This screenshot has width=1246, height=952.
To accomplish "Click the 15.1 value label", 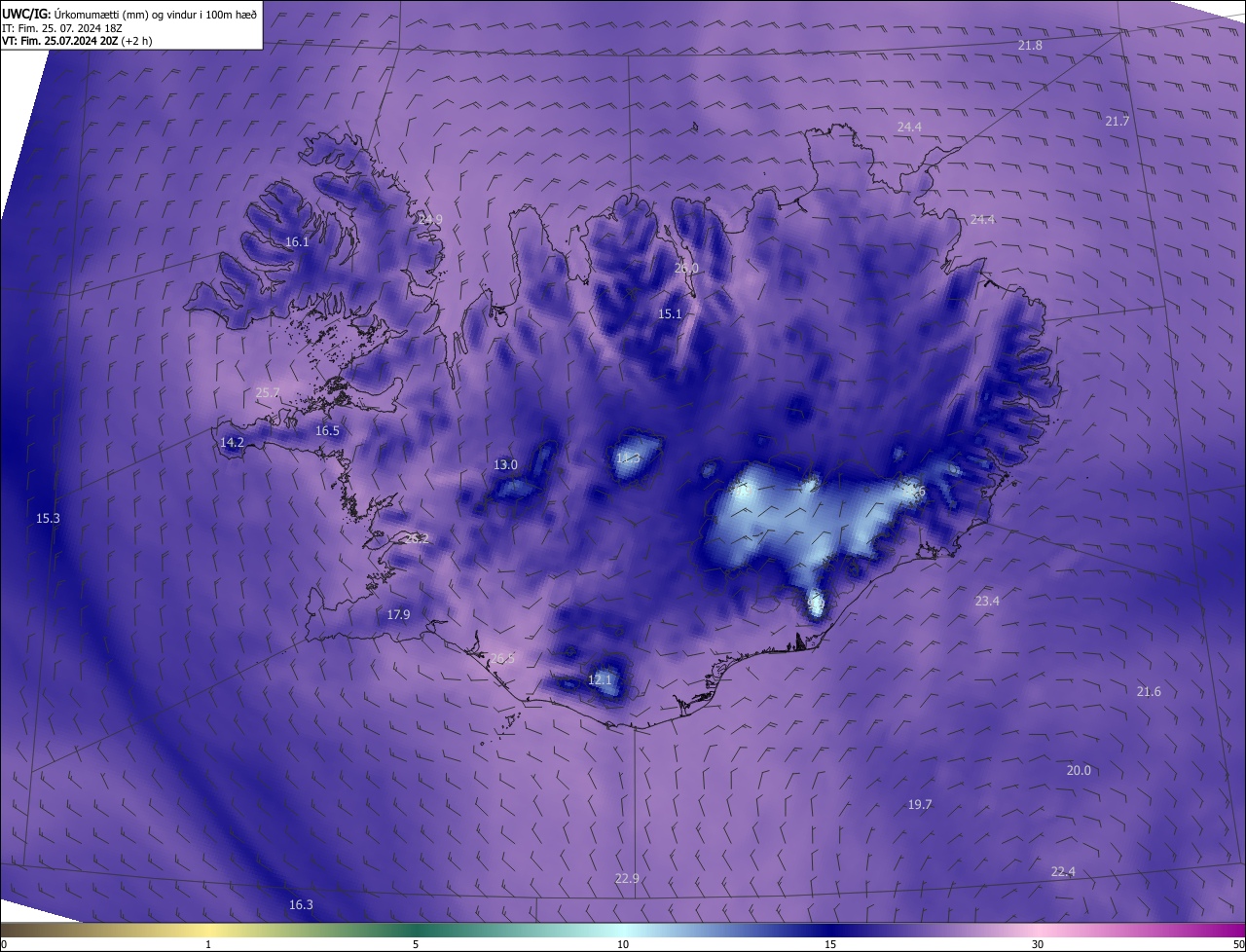I will click(670, 313).
